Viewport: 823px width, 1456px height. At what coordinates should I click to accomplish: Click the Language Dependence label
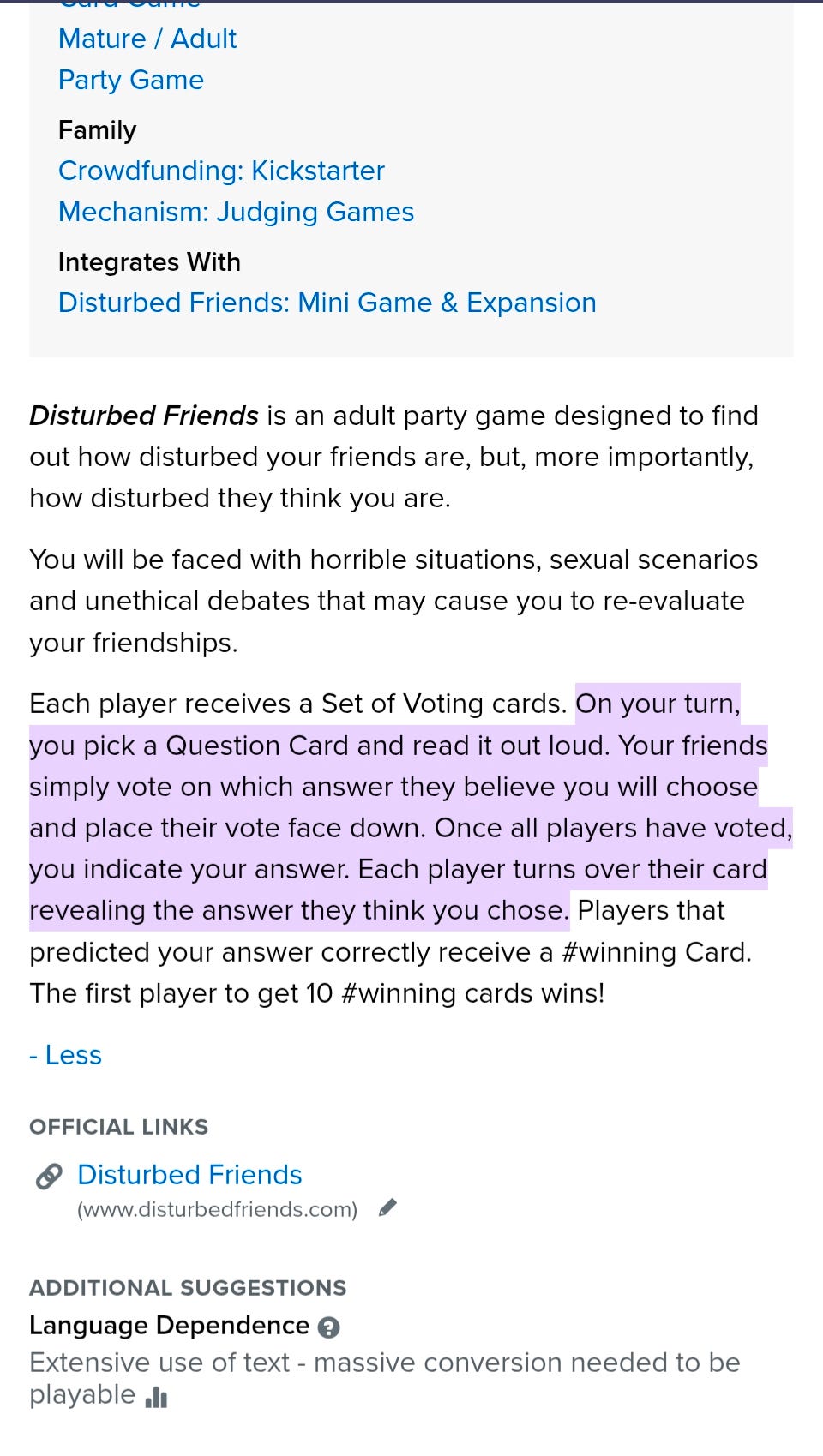169,1326
